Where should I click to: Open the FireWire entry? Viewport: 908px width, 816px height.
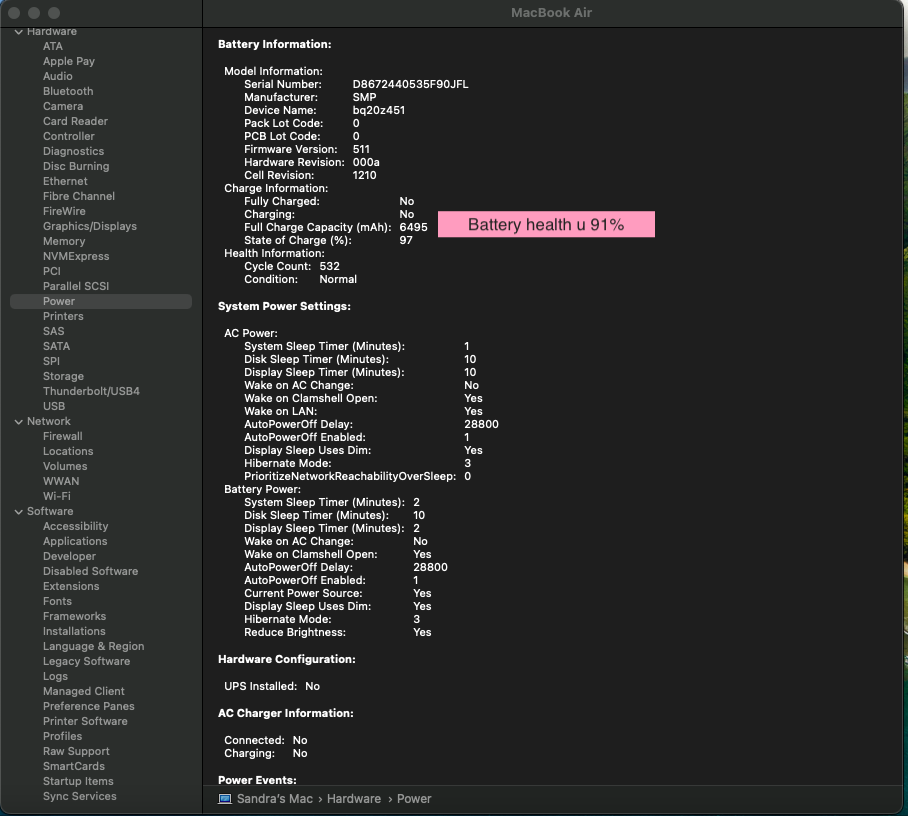click(x=64, y=211)
